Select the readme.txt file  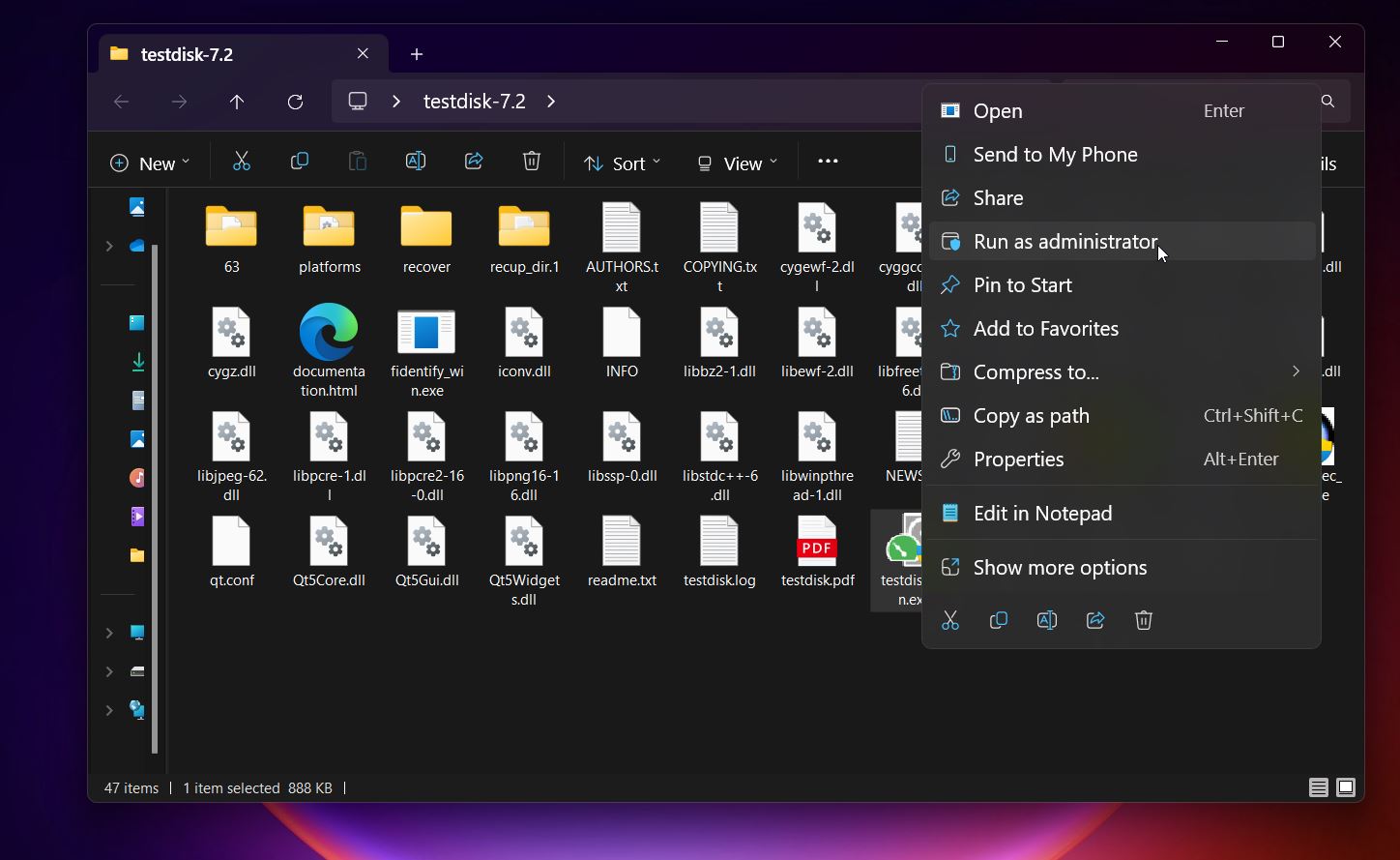pyautogui.click(x=622, y=552)
